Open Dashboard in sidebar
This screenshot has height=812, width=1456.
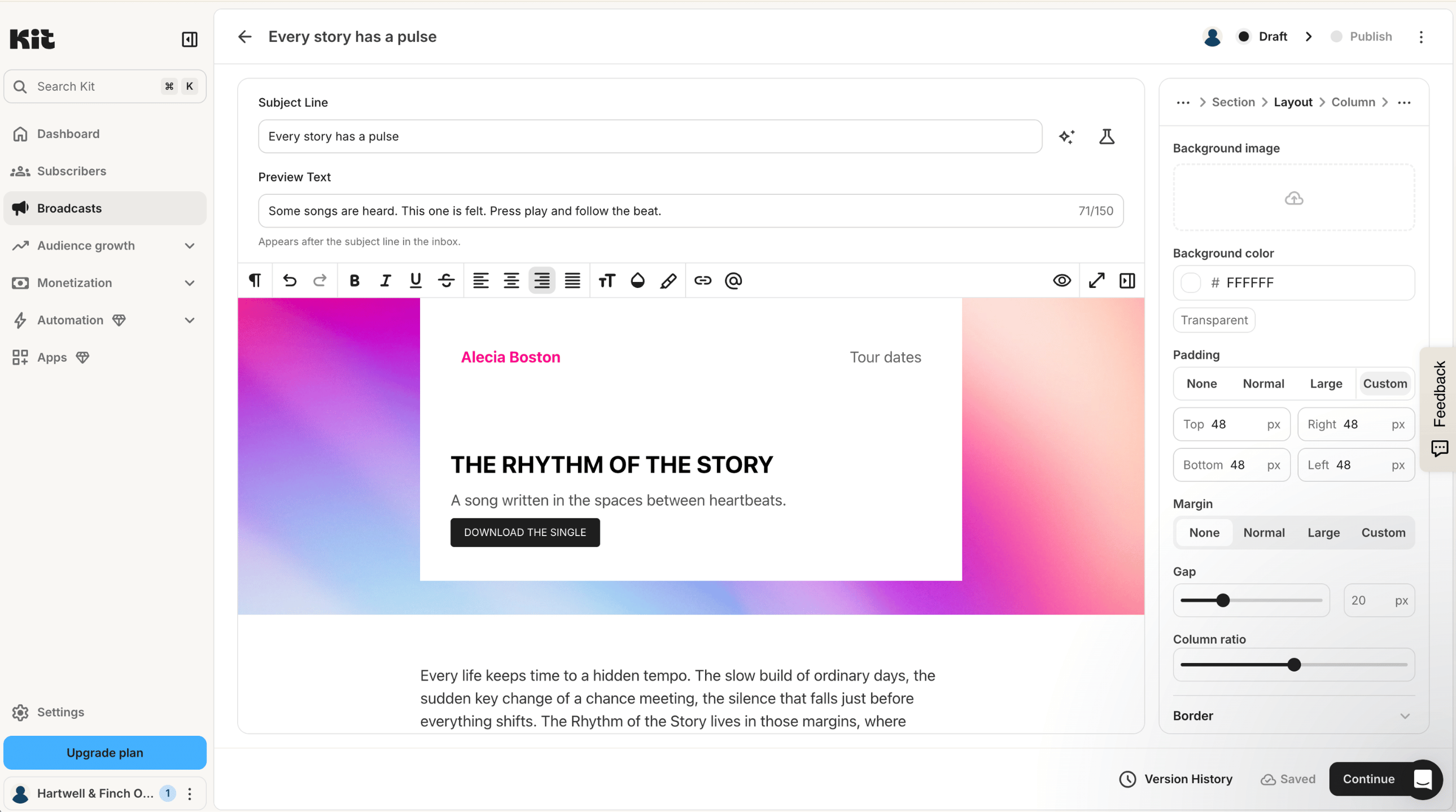tap(105, 134)
